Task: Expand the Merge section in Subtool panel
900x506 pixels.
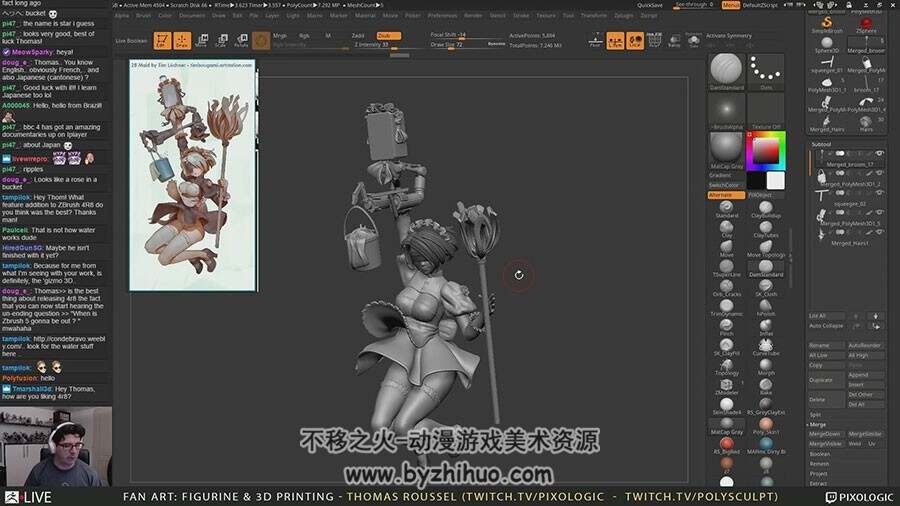Action: [818, 425]
